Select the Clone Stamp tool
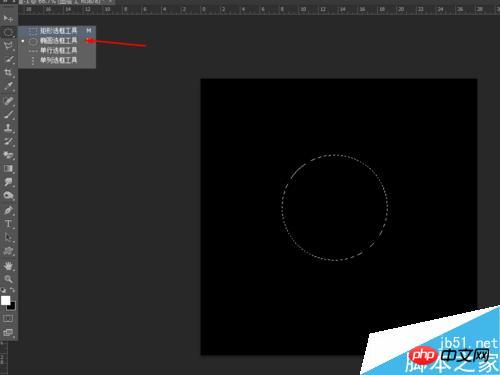Viewport: 500px width, 375px height. pyautogui.click(x=8, y=128)
